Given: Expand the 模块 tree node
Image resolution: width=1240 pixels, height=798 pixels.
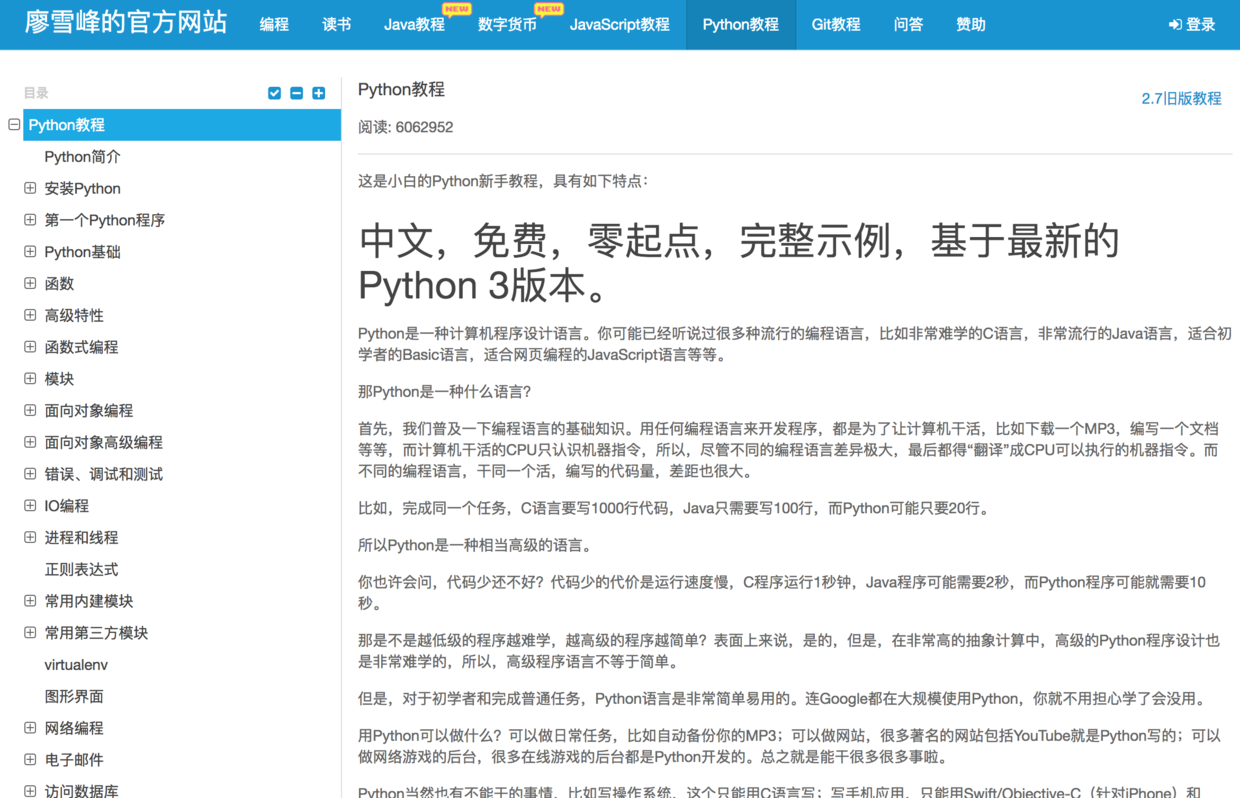Looking at the screenshot, I should (x=30, y=379).
